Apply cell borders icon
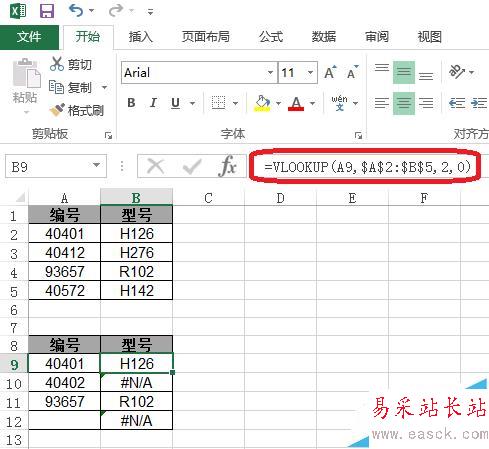Screen dimensions: 489x449 point(219,103)
